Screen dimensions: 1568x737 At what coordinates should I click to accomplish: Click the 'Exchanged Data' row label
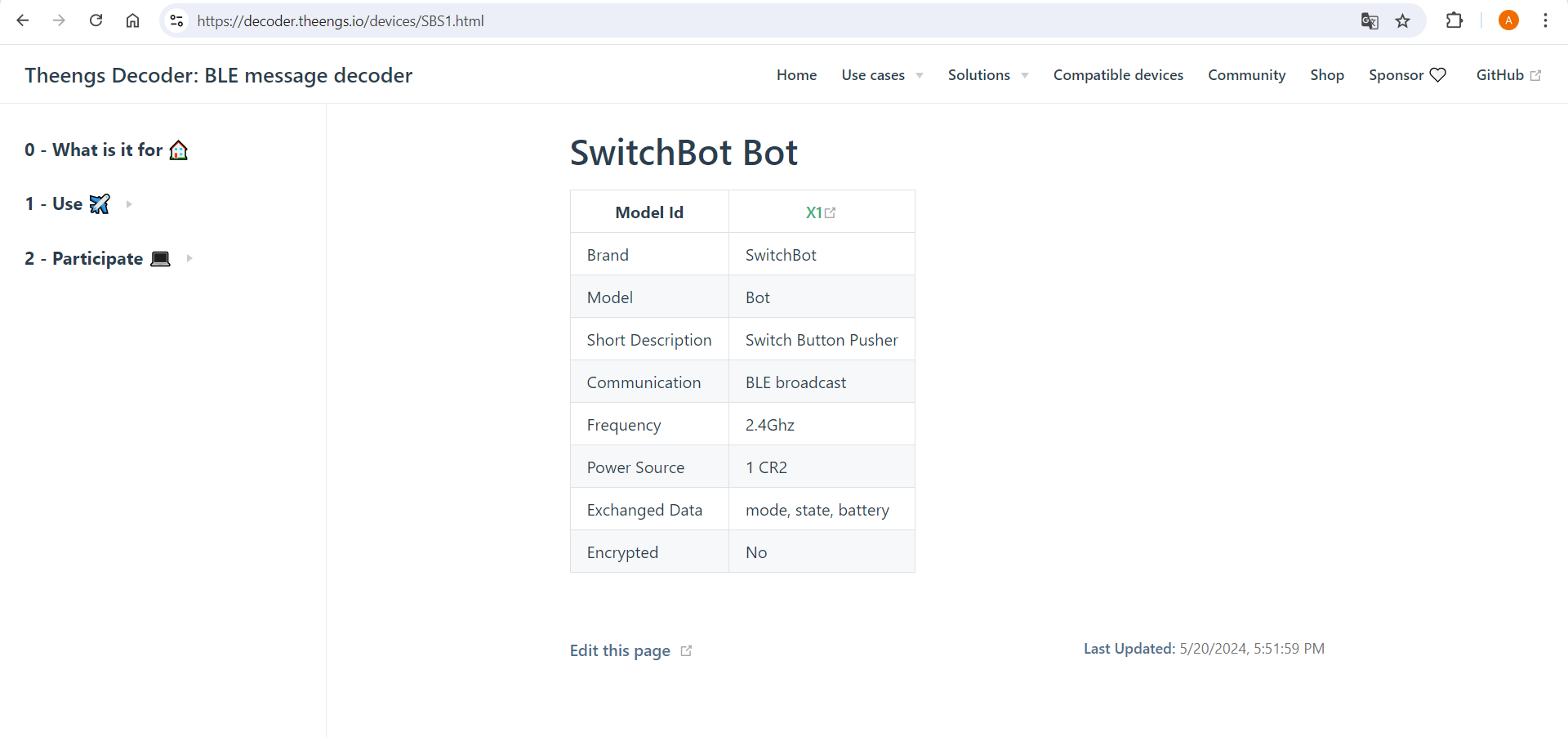644,510
